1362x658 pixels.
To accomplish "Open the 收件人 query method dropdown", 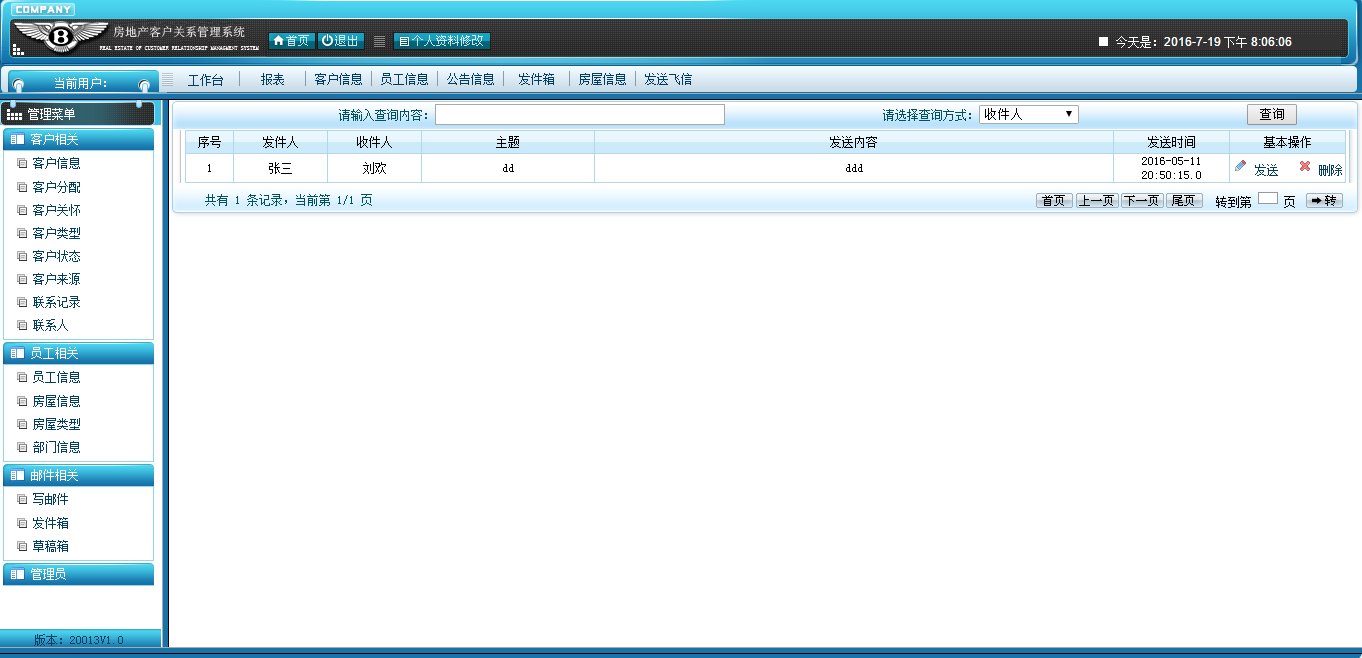I will pyautogui.click(x=1028, y=115).
